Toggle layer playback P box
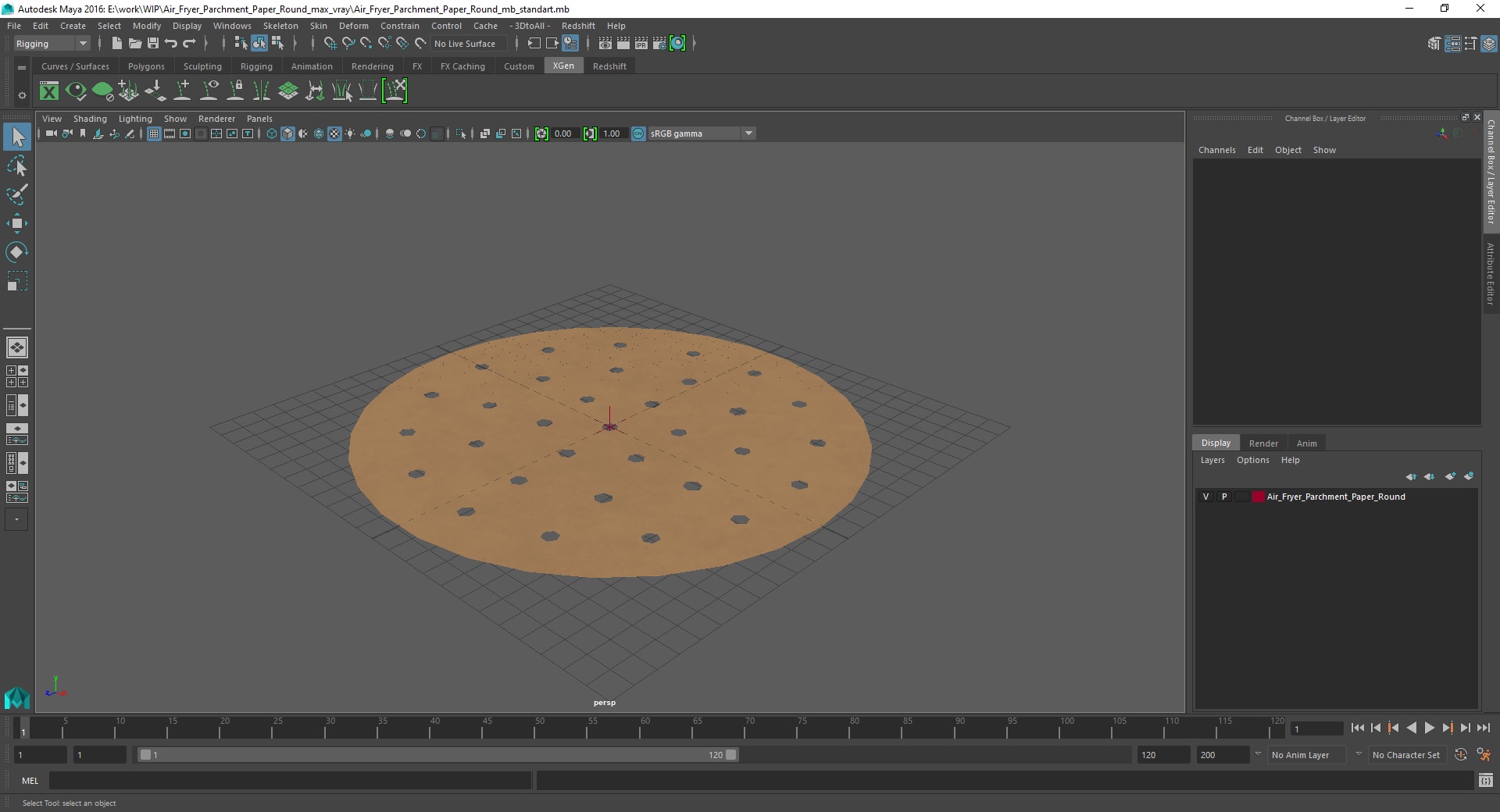This screenshot has height=812, width=1500. [x=1224, y=497]
